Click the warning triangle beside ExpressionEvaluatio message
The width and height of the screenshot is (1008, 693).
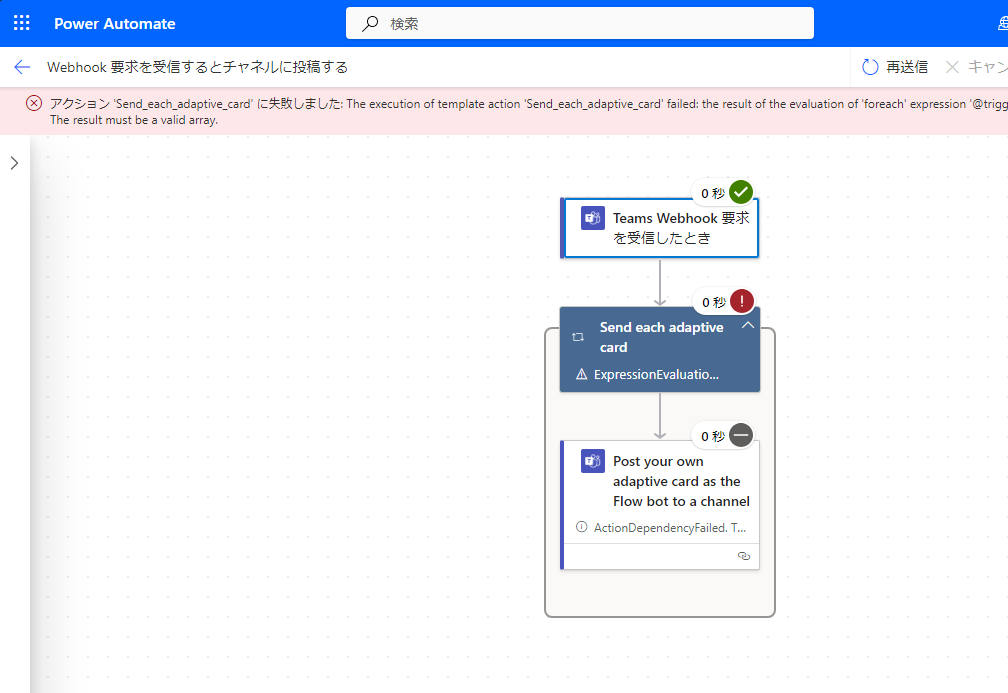pos(580,374)
